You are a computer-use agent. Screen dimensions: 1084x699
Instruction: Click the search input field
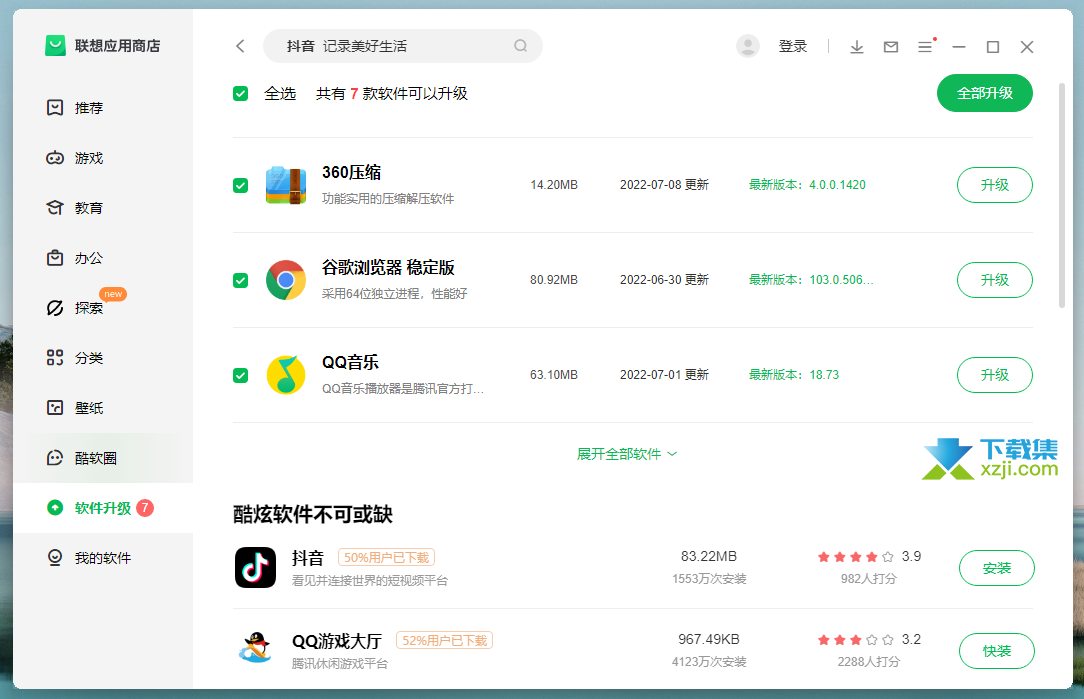[395, 46]
